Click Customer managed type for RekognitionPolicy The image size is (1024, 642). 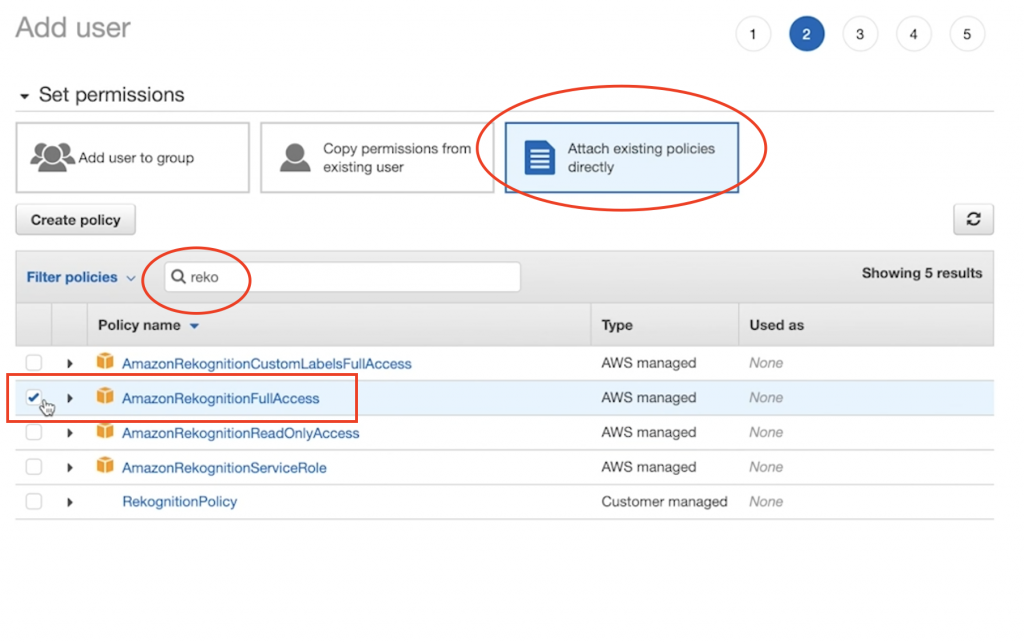(664, 502)
